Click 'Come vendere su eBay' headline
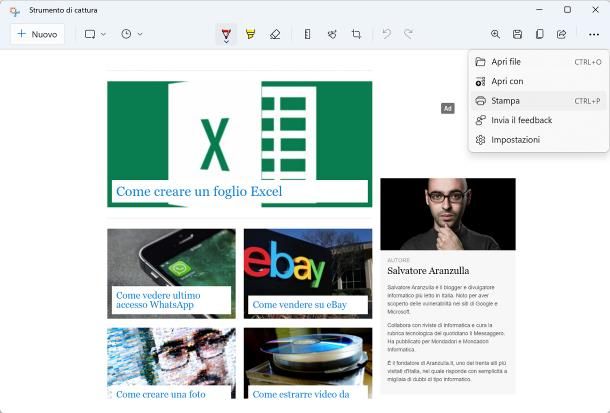Screen dimensions: 610x413 pyautogui.click(x=300, y=304)
